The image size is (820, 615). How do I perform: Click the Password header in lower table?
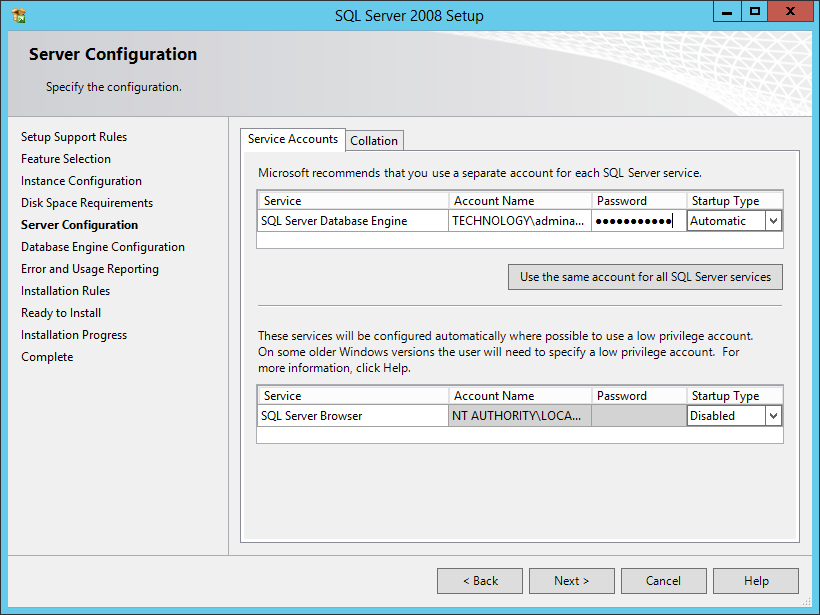pyautogui.click(x=639, y=396)
